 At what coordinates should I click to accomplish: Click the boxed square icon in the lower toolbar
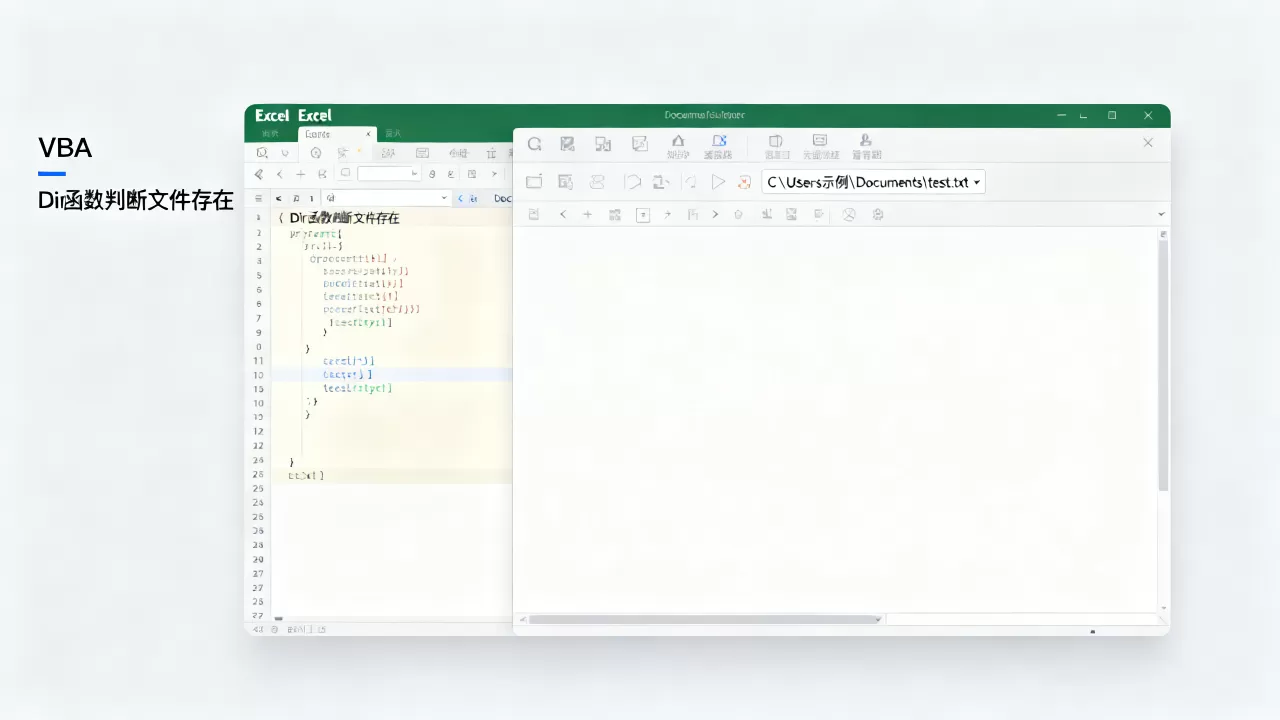(643, 214)
